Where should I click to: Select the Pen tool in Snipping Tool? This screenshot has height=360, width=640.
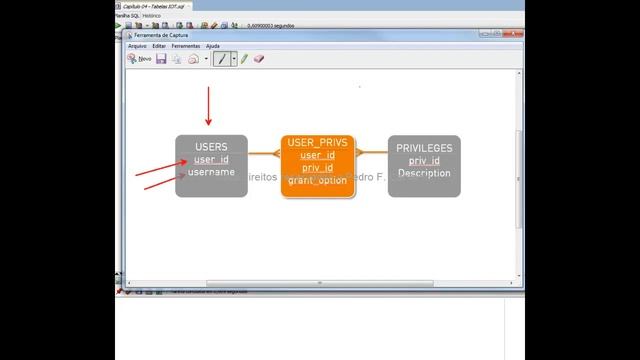[x=222, y=59]
